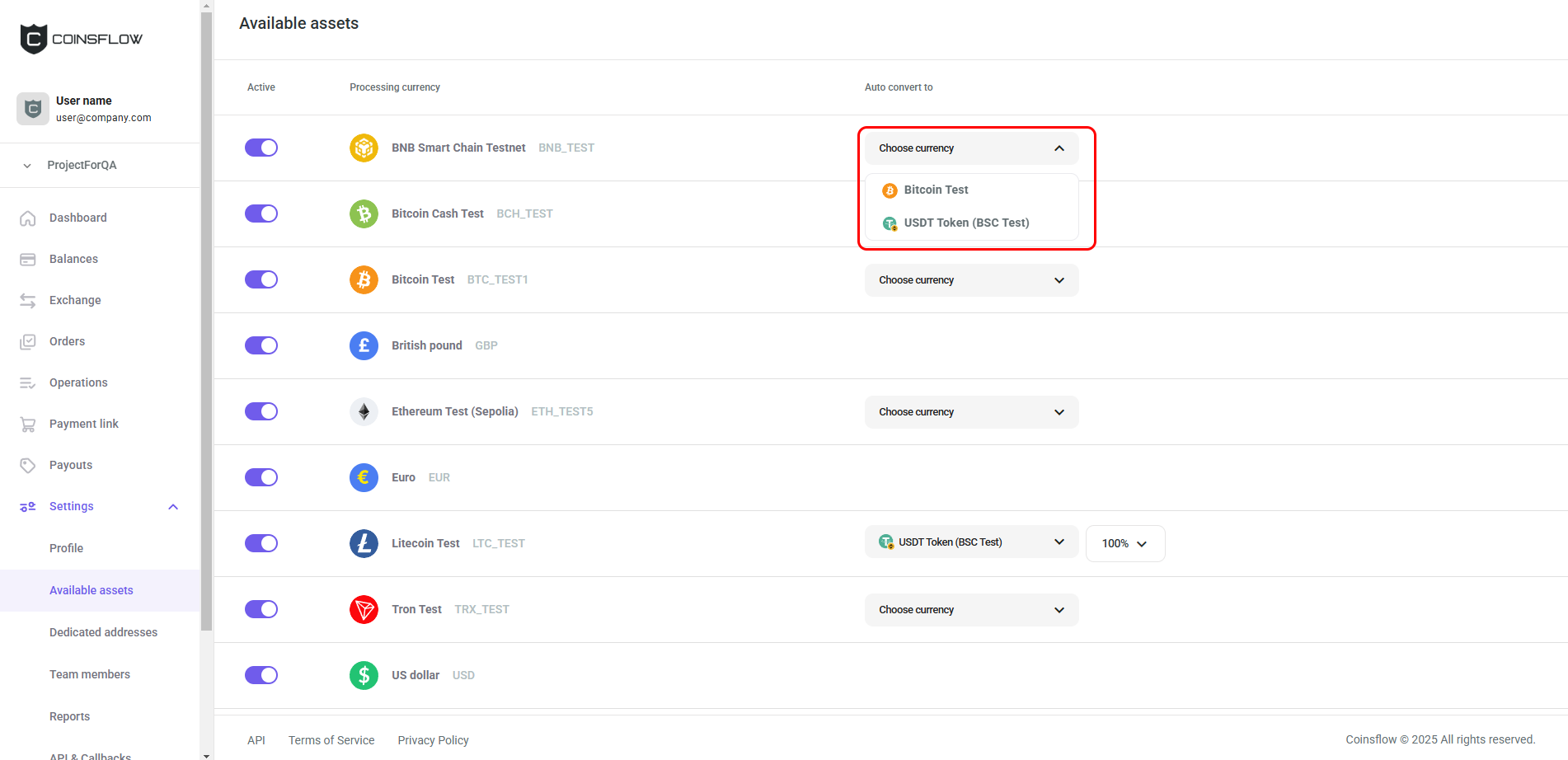Screen dimensions: 1568x760
Task: Click the US dollar currency icon
Action: coord(364,676)
